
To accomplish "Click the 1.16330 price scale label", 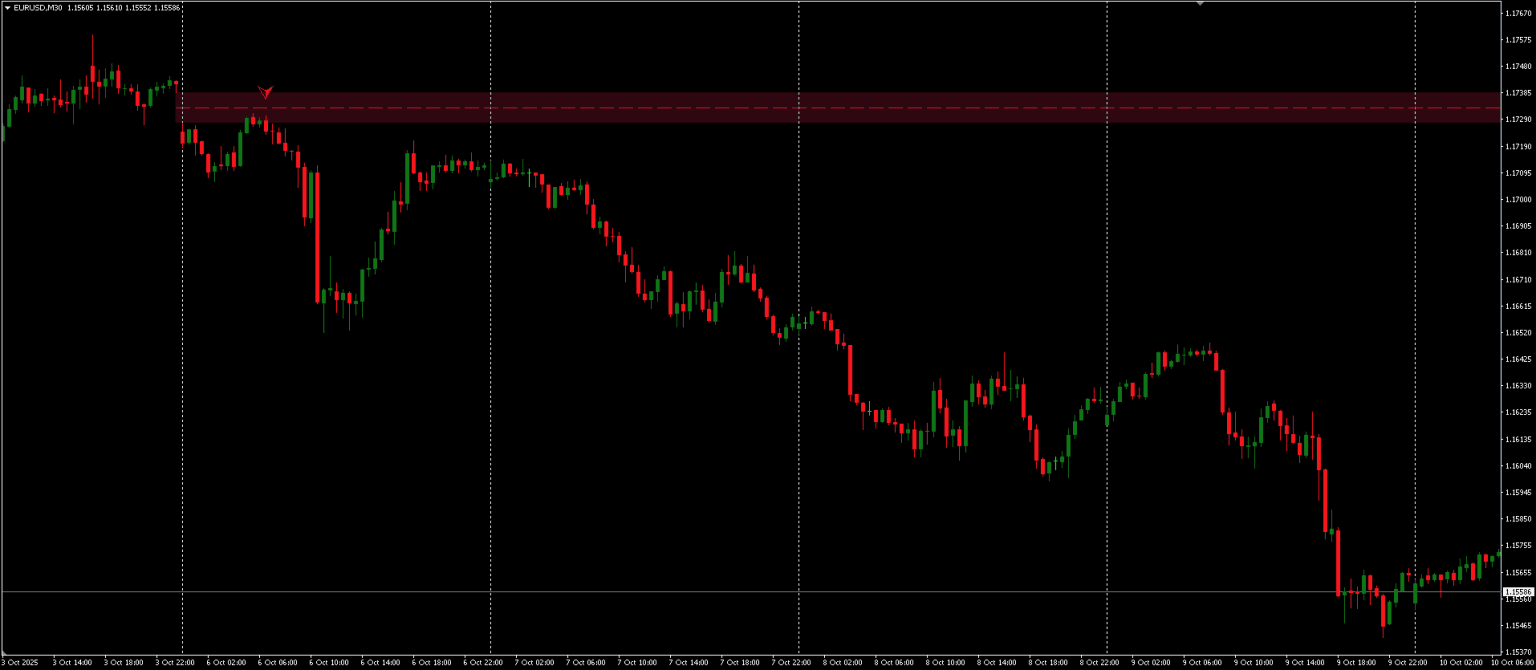I will click(1517, 386).
